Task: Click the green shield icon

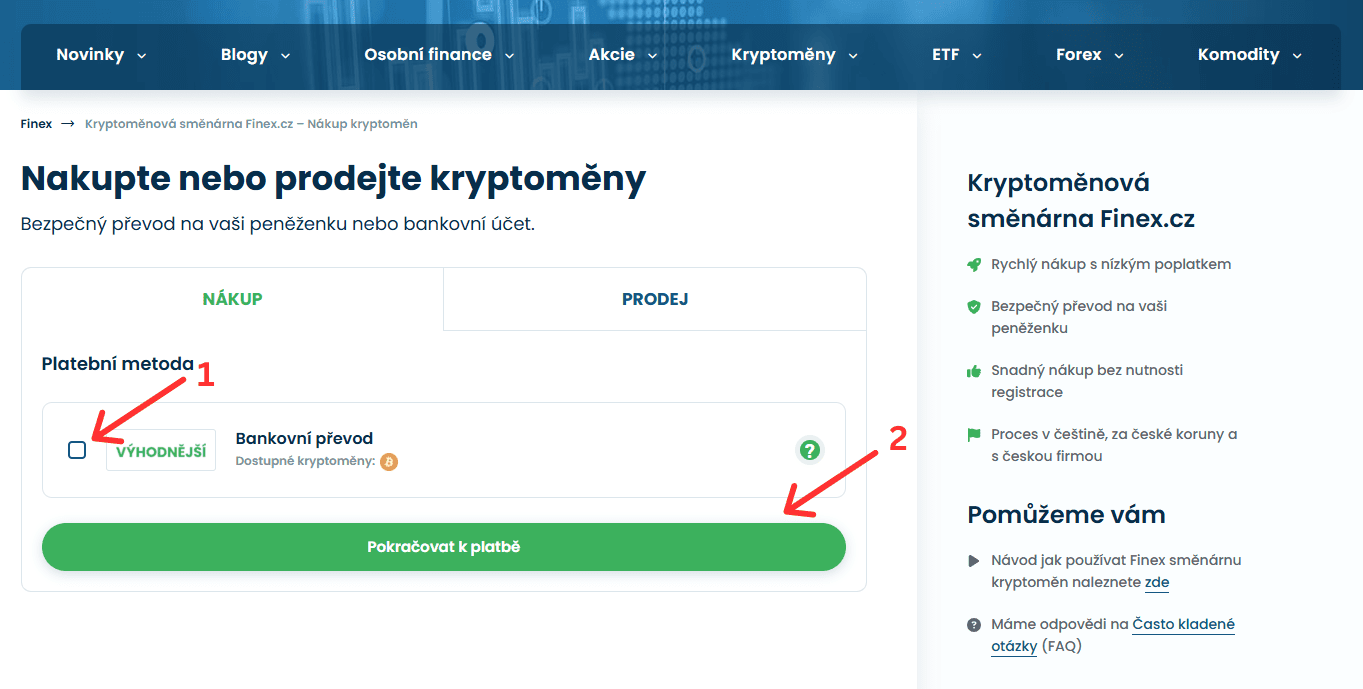Action: click(974, 307)
